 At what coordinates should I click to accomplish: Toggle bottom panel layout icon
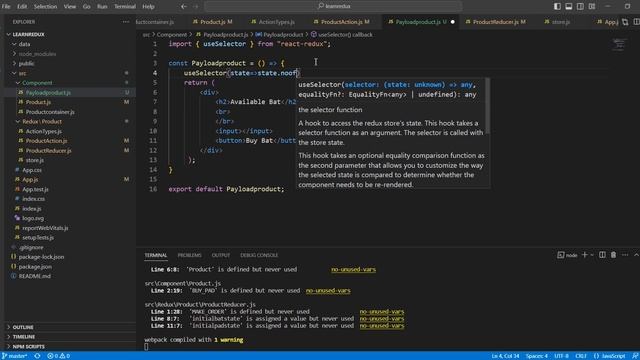coord(569,6)
